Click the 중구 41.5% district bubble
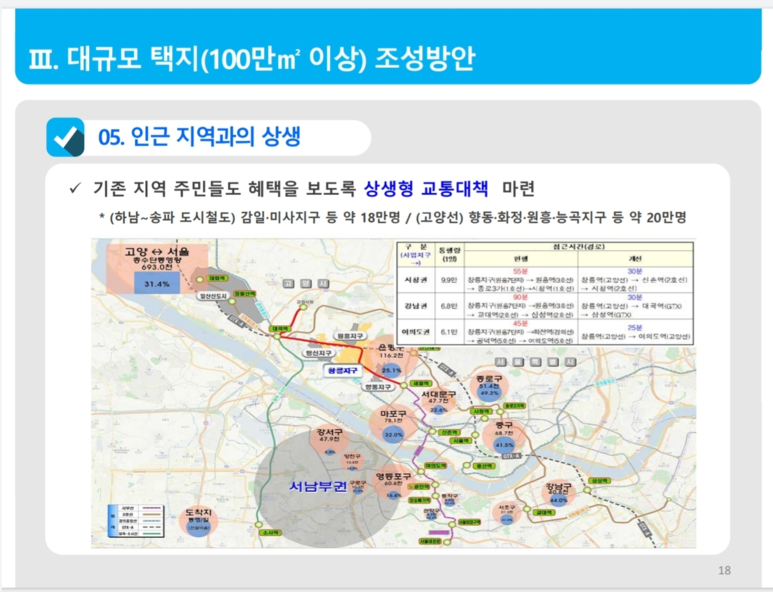Viewport: 773px width, 592px height. pos(504,435)
